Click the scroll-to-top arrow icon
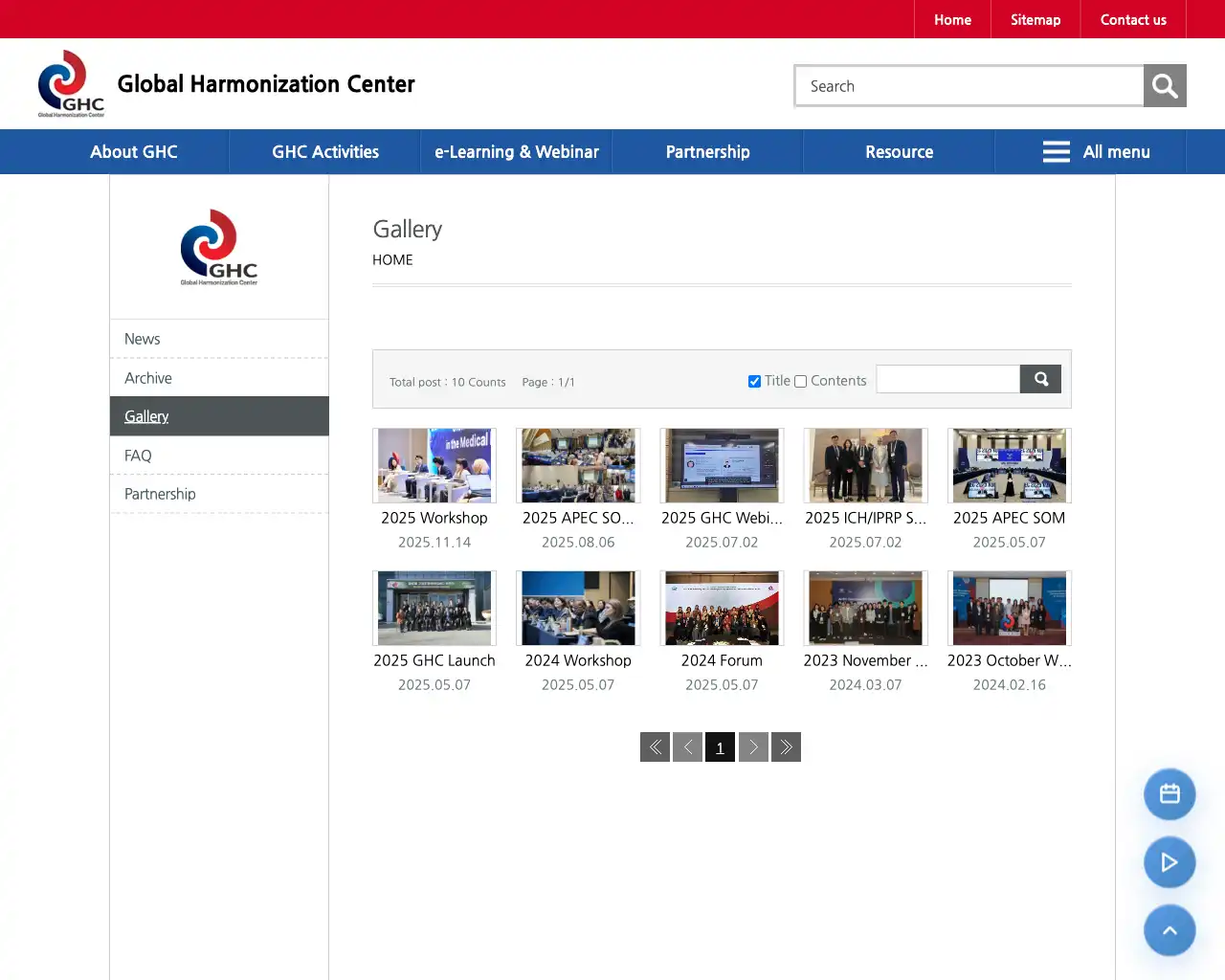Viewport: 1225px width, 980px height. tap(1169, 930)
